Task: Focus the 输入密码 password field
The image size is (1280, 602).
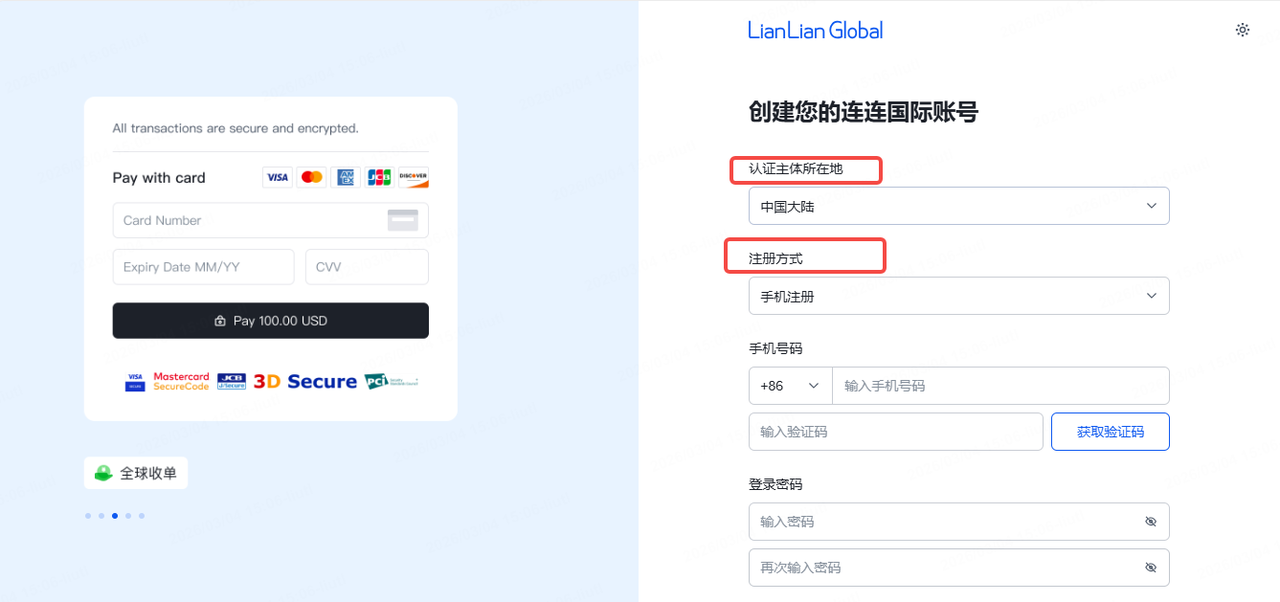Action: pos(959,521)
